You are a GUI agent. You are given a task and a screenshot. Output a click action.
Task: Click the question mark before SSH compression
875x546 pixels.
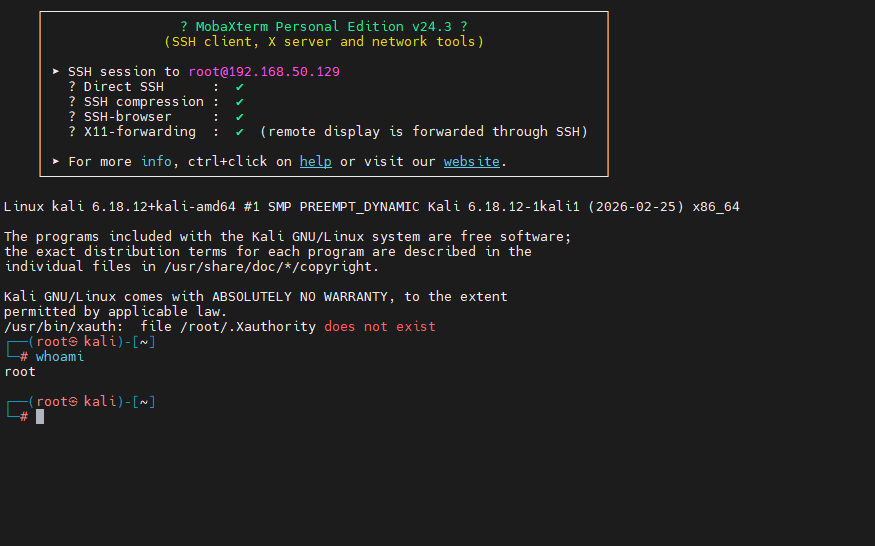[72, 102]
